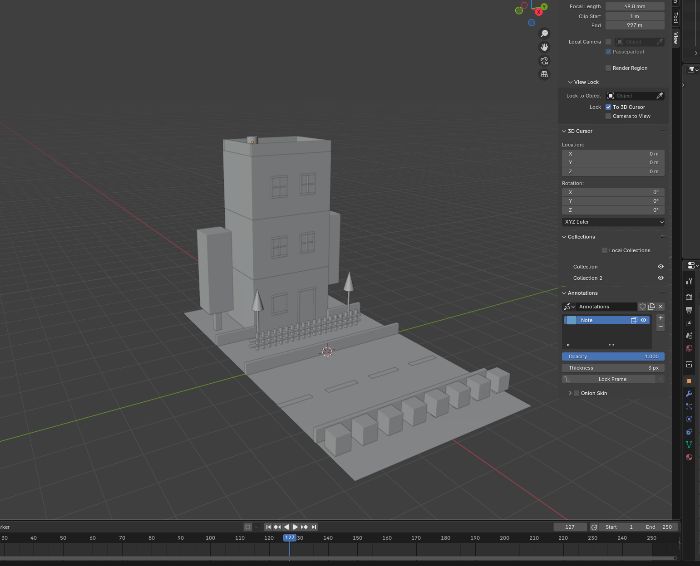Open the Modifiers wrench properties tab
Image resolution: width=700 pixels, height=566 pixels.
(689, 394)
